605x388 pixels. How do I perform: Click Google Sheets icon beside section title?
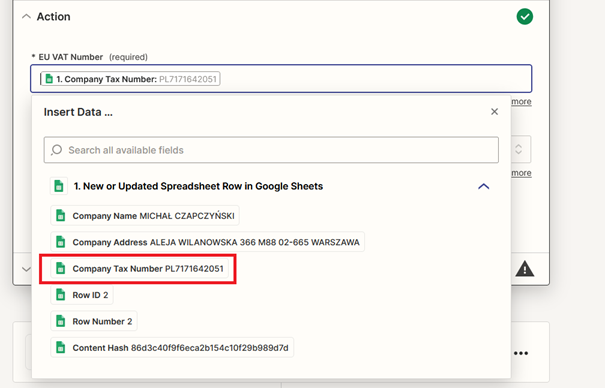tap(59, 186)
